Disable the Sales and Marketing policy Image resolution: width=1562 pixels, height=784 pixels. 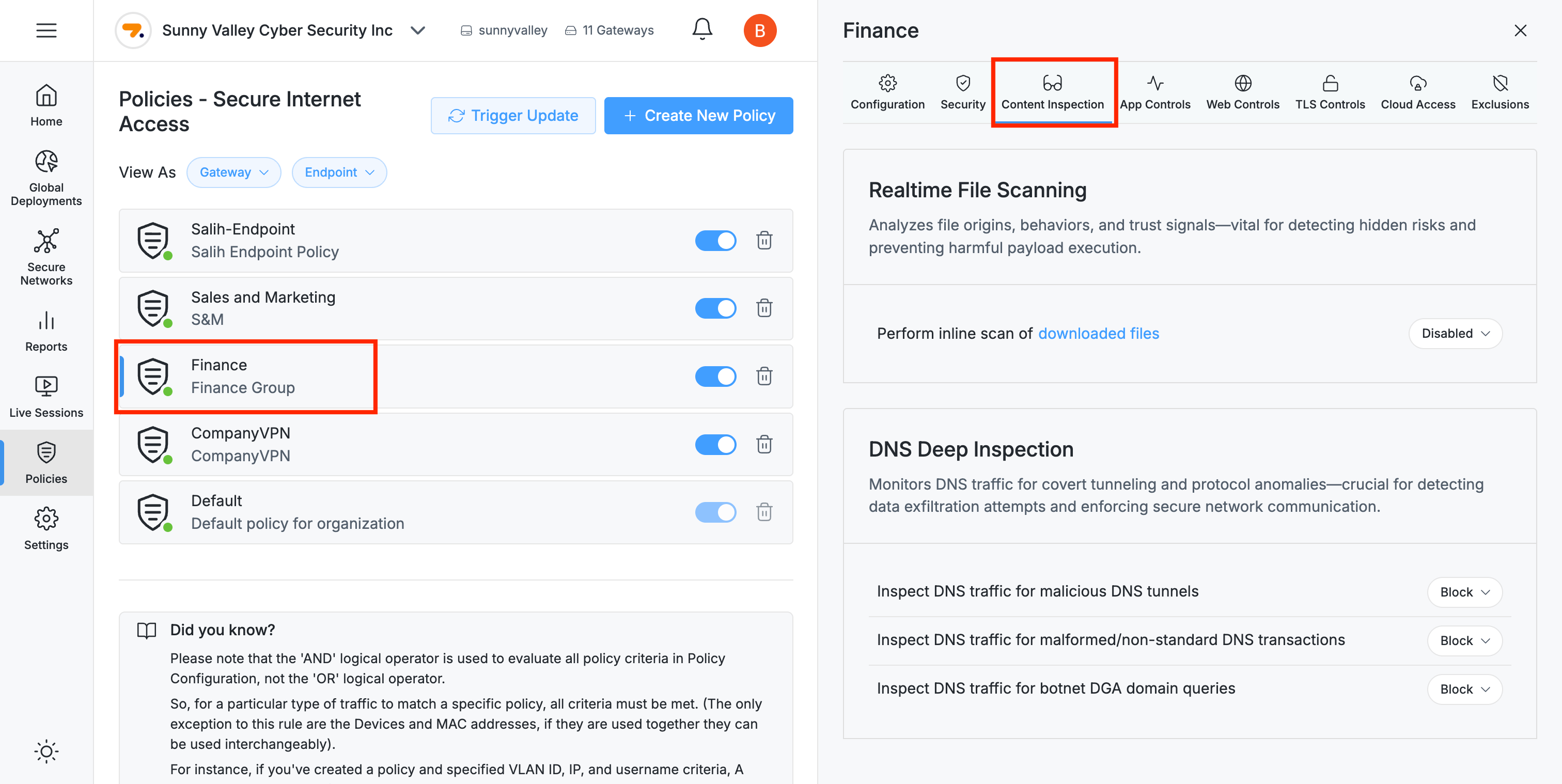715,308
